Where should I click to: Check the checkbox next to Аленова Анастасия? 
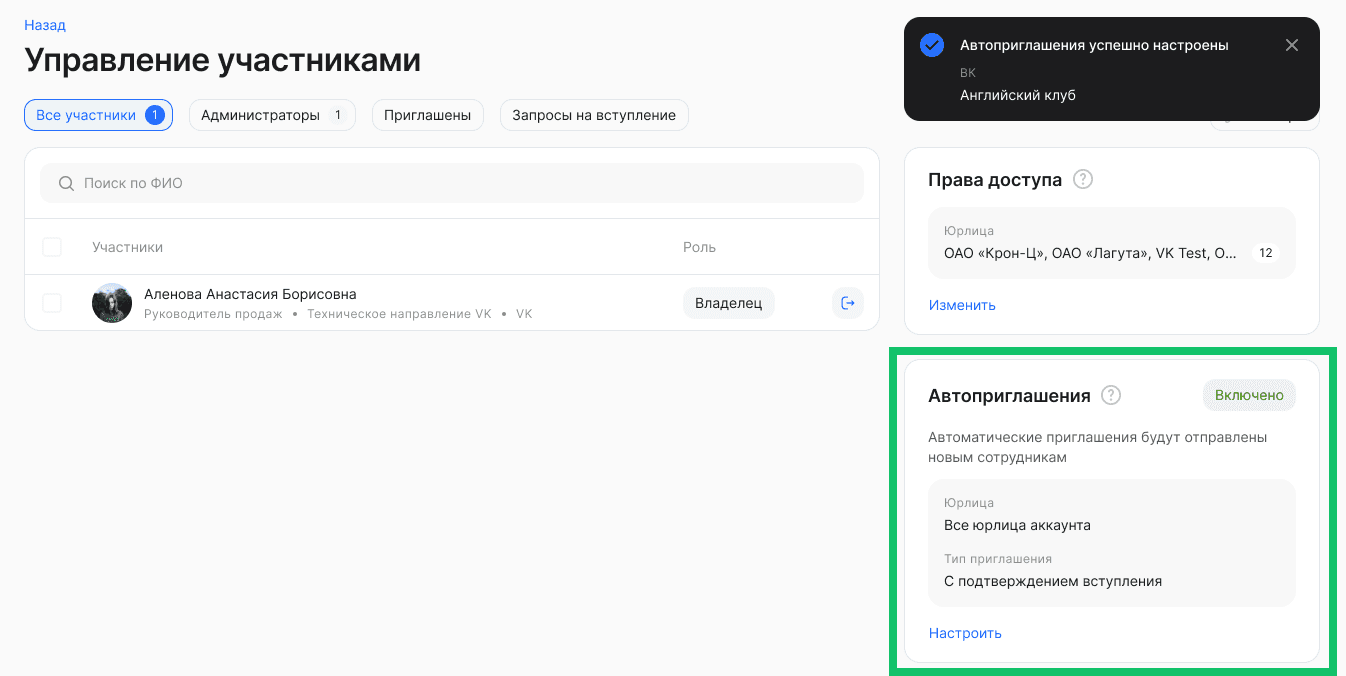coord(52,302)
